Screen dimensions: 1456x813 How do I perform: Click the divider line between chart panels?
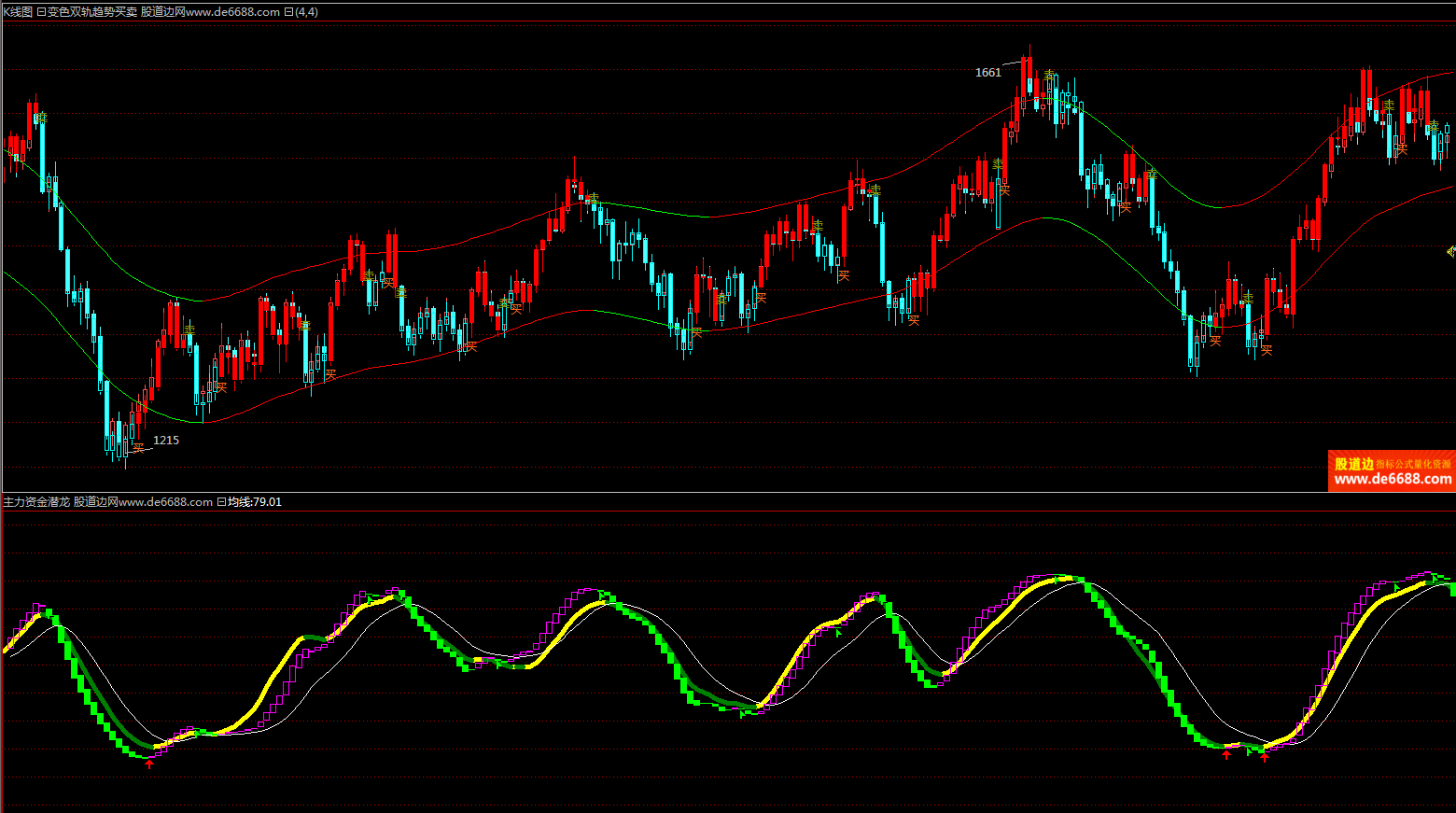[728, 493]
